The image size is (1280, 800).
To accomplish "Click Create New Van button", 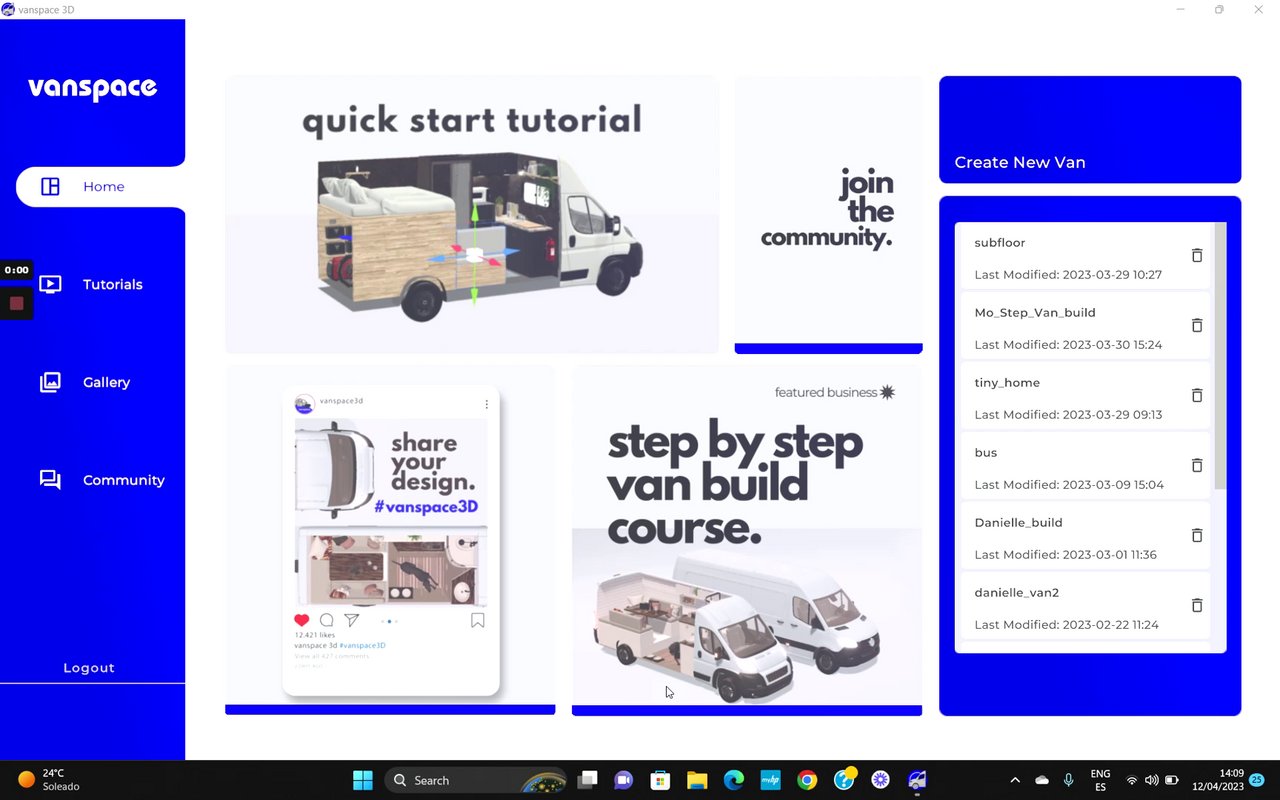I will click(x=1090, y=130).
